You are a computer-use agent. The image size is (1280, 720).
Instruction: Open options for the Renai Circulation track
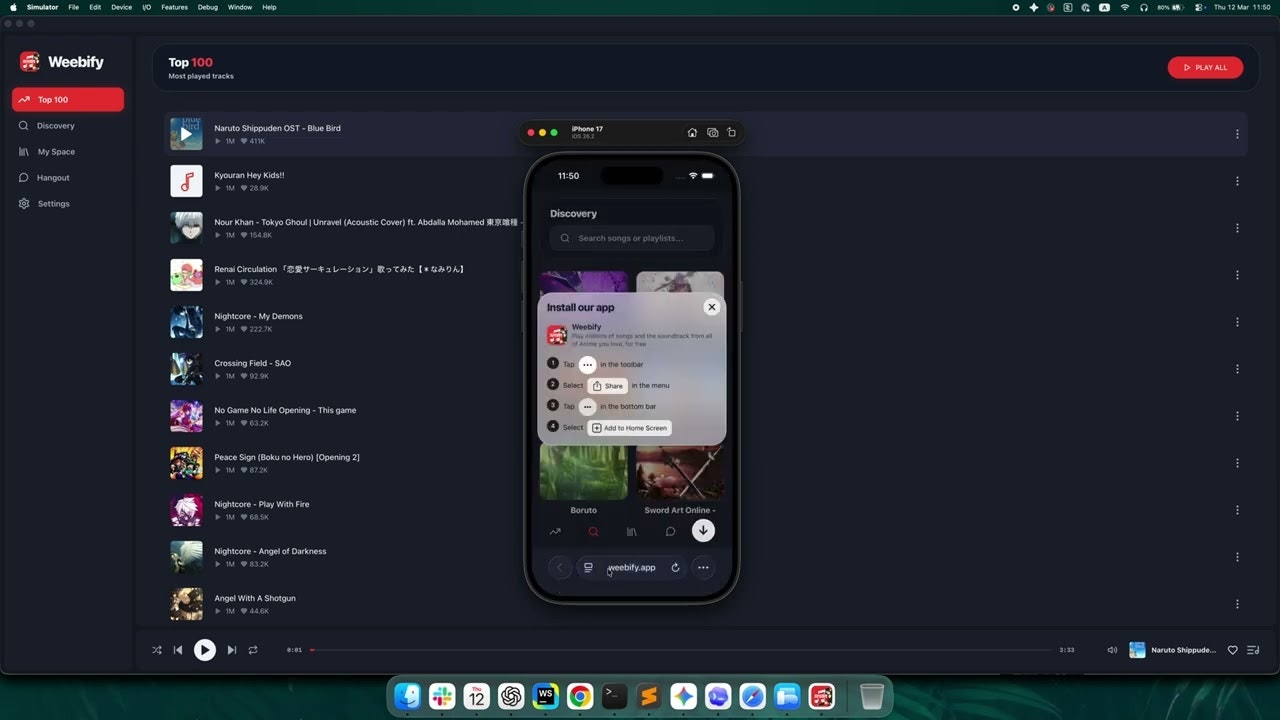1237,275
